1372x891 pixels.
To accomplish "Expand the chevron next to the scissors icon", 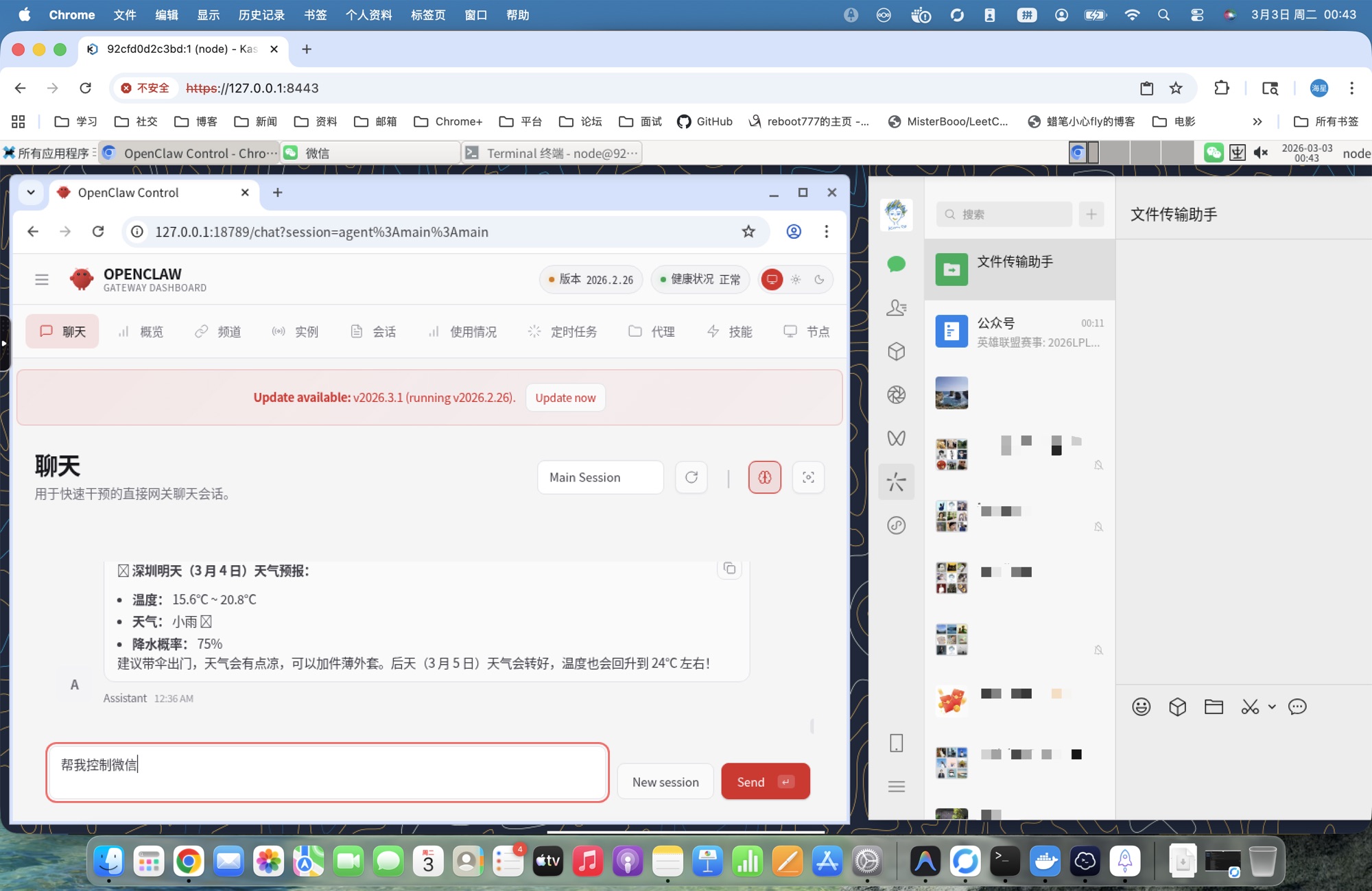I will pos(1273,706).
